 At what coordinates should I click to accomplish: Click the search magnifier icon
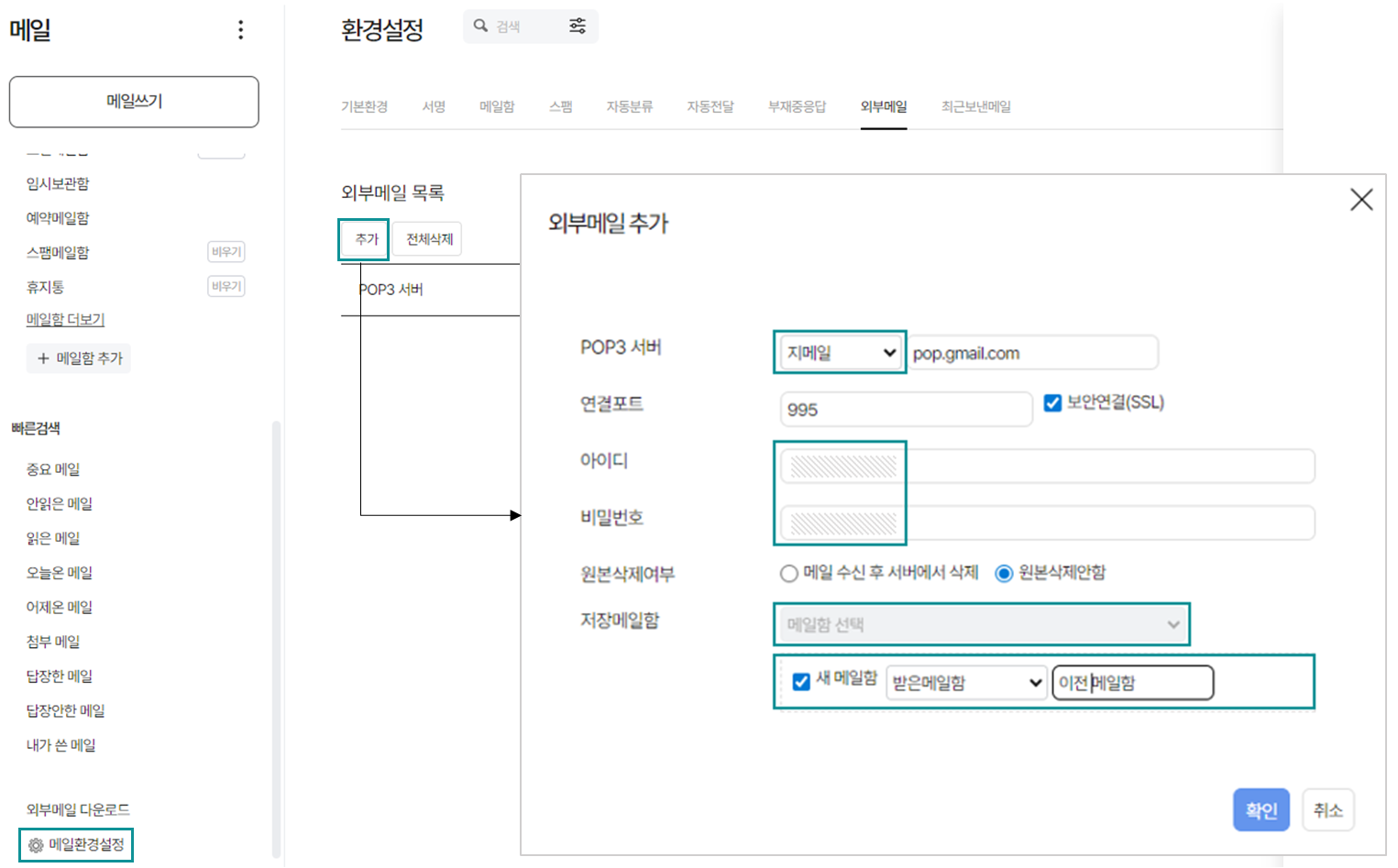coord(480,26)
